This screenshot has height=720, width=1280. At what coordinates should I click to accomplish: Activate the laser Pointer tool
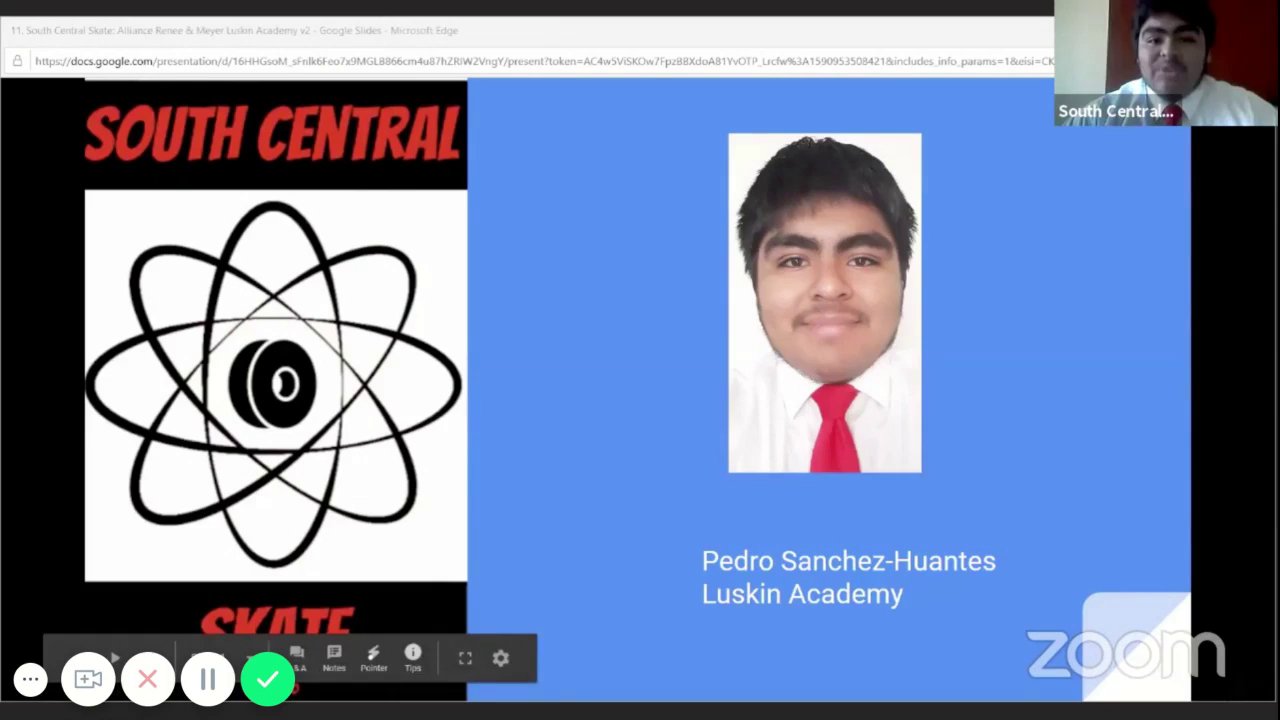click(x=374, y=657)
